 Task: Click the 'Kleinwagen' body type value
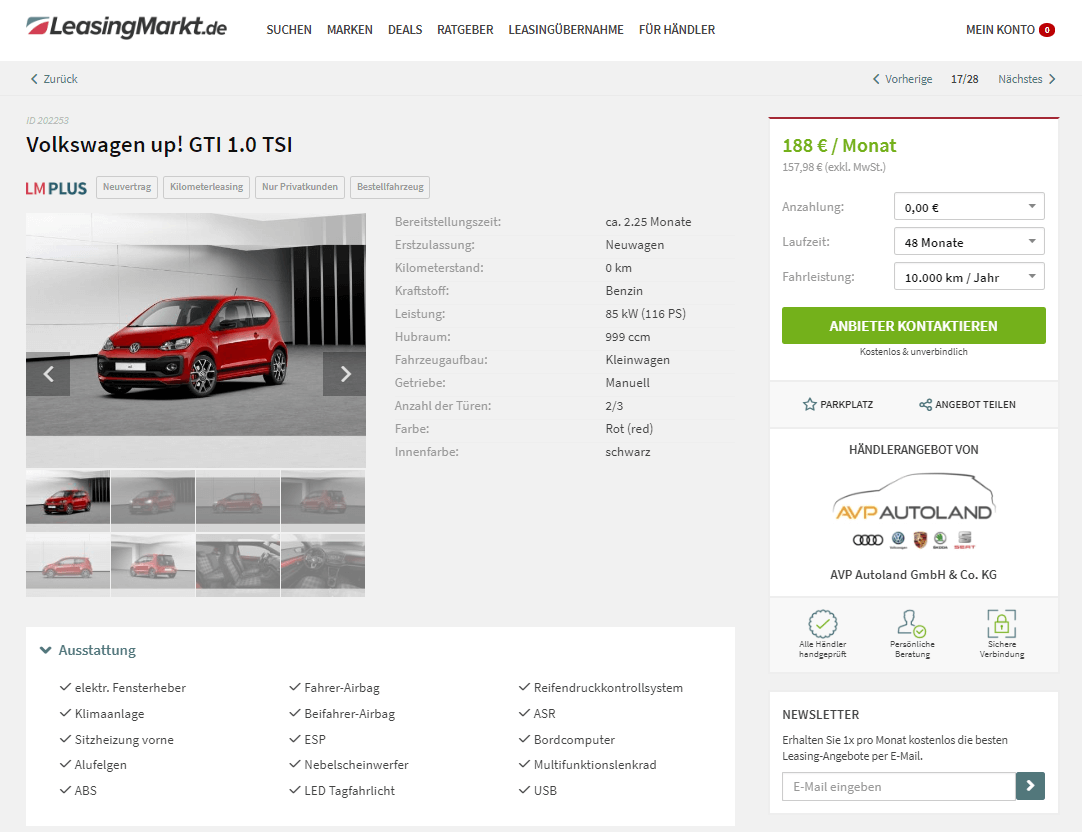637,360
